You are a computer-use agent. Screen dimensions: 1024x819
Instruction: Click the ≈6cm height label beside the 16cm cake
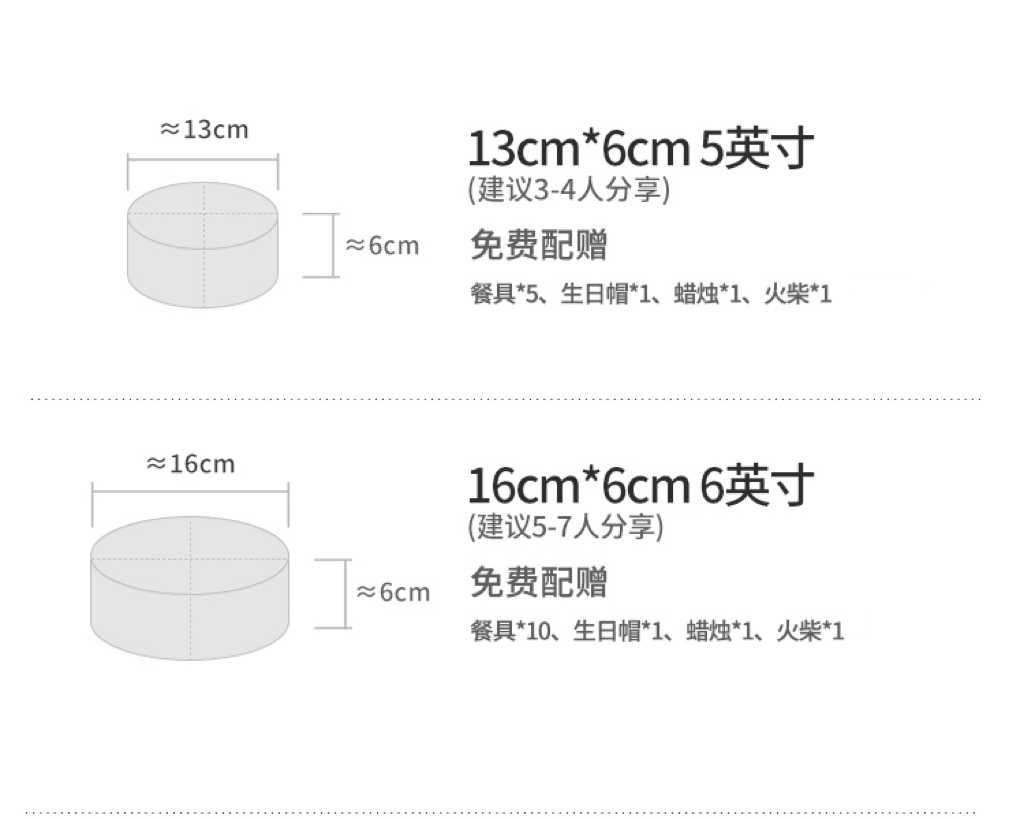pos(393,592)
